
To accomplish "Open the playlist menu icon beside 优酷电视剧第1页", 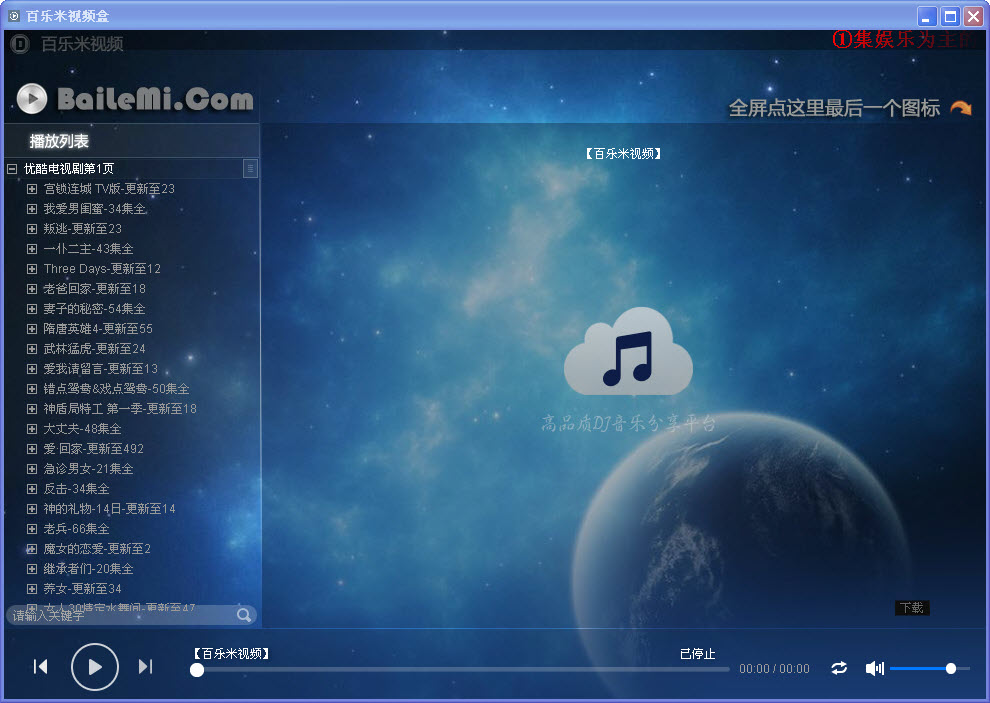I will [x=251, y=169].
